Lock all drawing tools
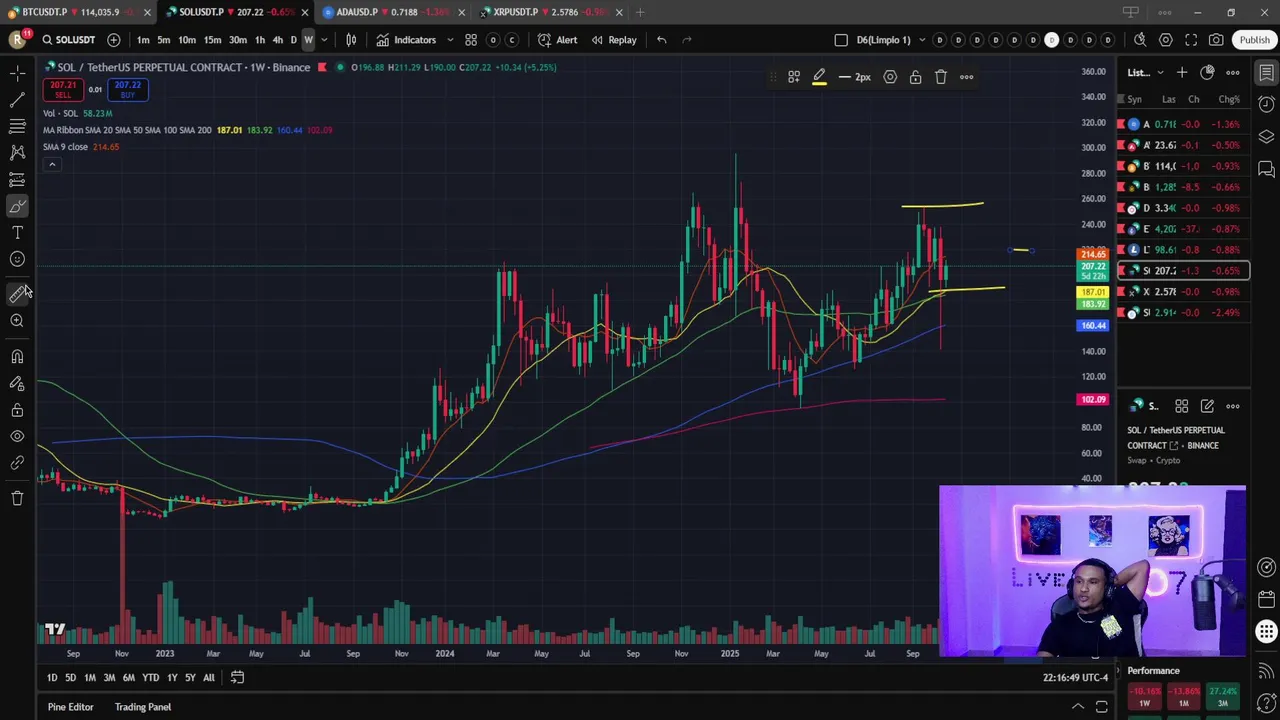1280x720 pixels. [17, 410]
